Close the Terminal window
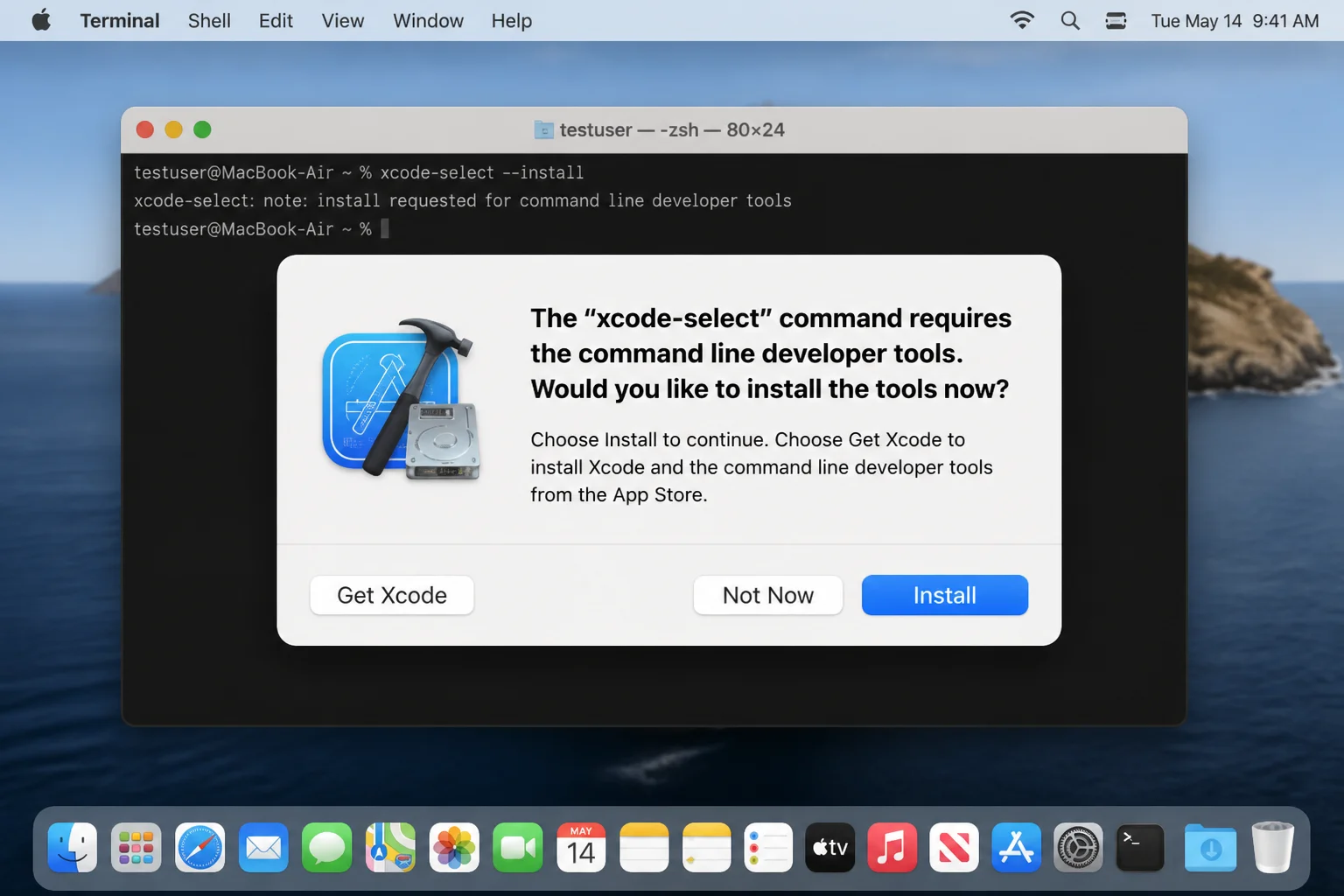1344x896 pixels. pyautogui.click(x=145, y=129)
